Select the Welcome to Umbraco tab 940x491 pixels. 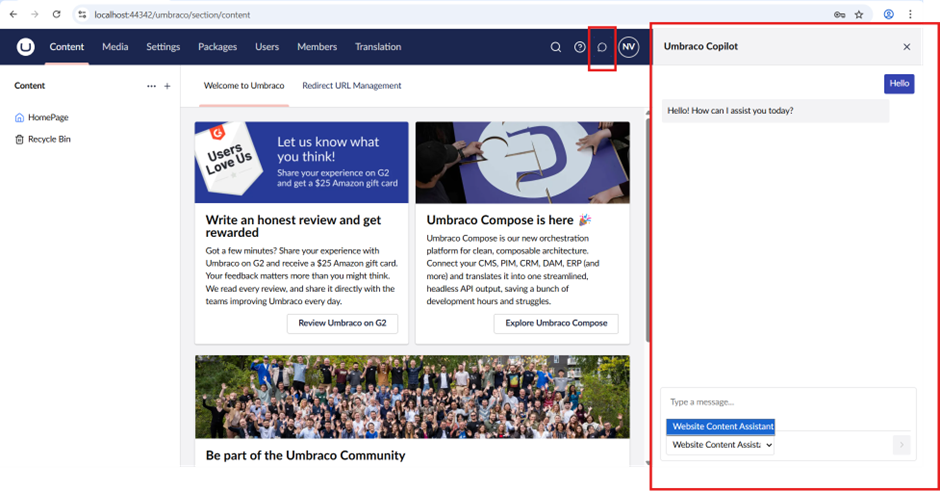(244, 86)
